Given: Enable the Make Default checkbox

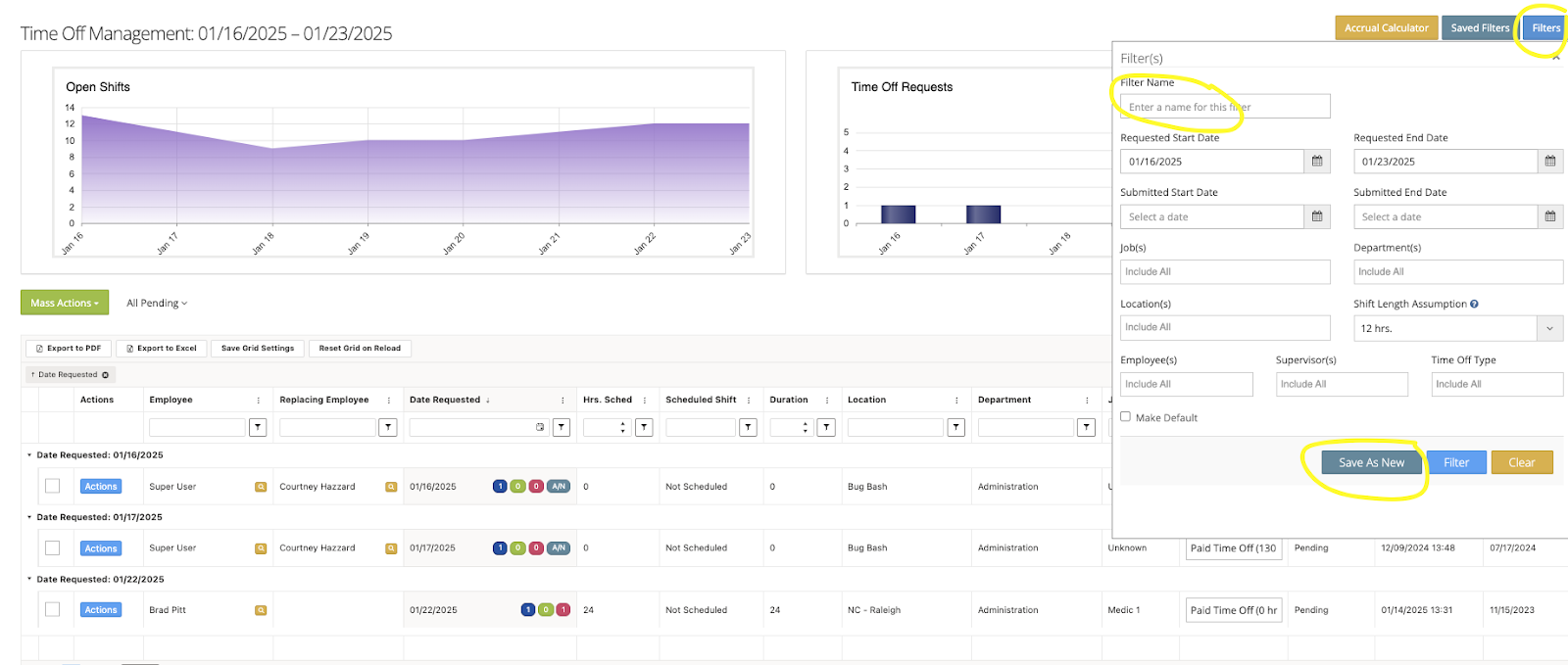Looking at the screenshot, I should click(x=1125, y=417).
